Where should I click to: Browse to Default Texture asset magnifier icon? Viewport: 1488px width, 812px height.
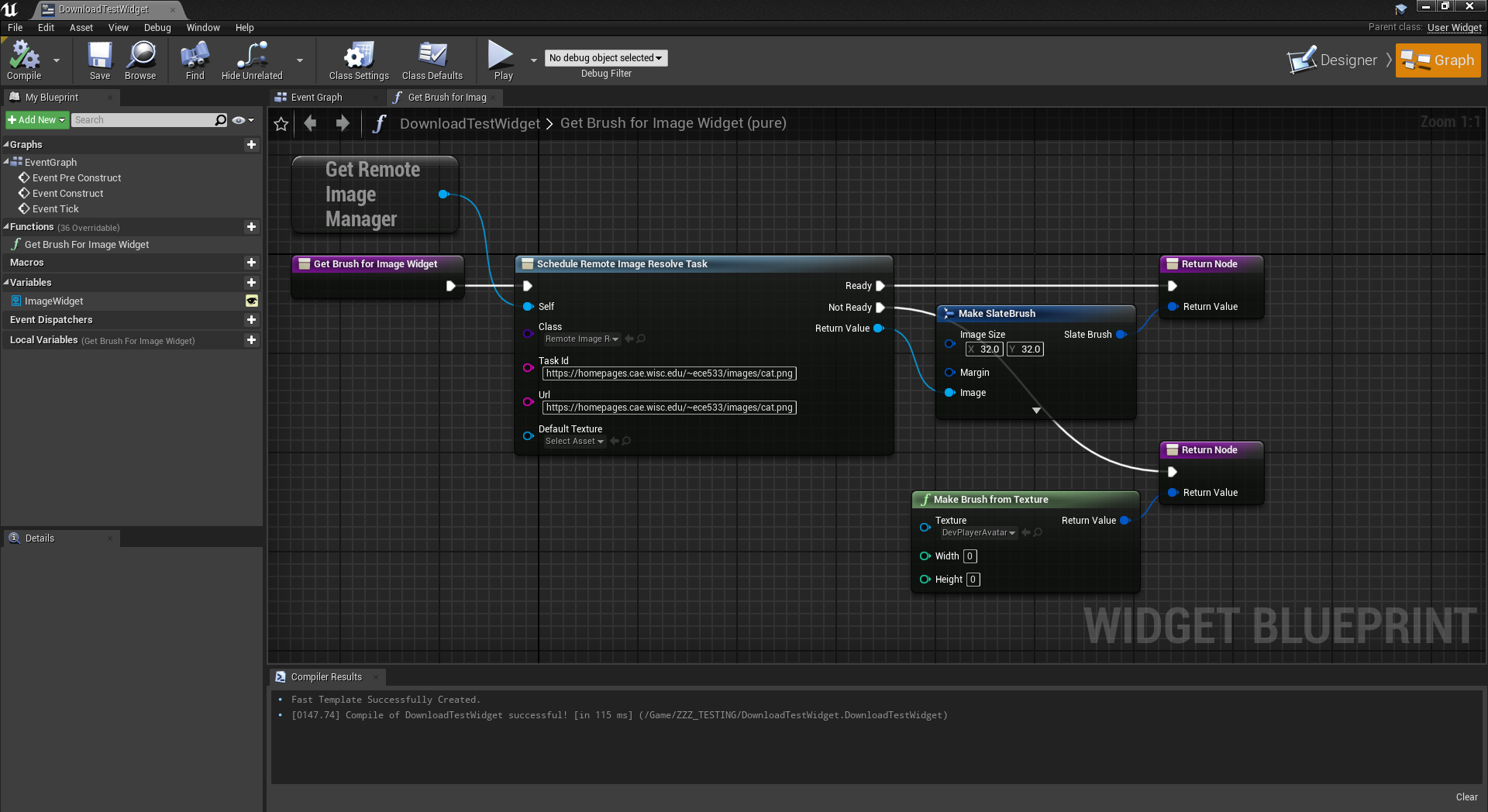[626, 442]
